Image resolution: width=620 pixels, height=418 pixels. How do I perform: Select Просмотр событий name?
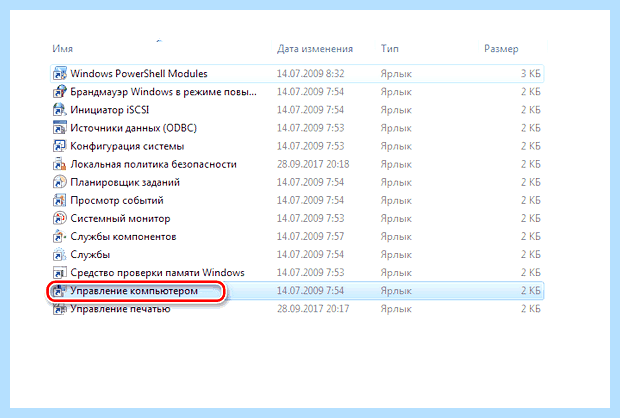(x=117, y=200)
